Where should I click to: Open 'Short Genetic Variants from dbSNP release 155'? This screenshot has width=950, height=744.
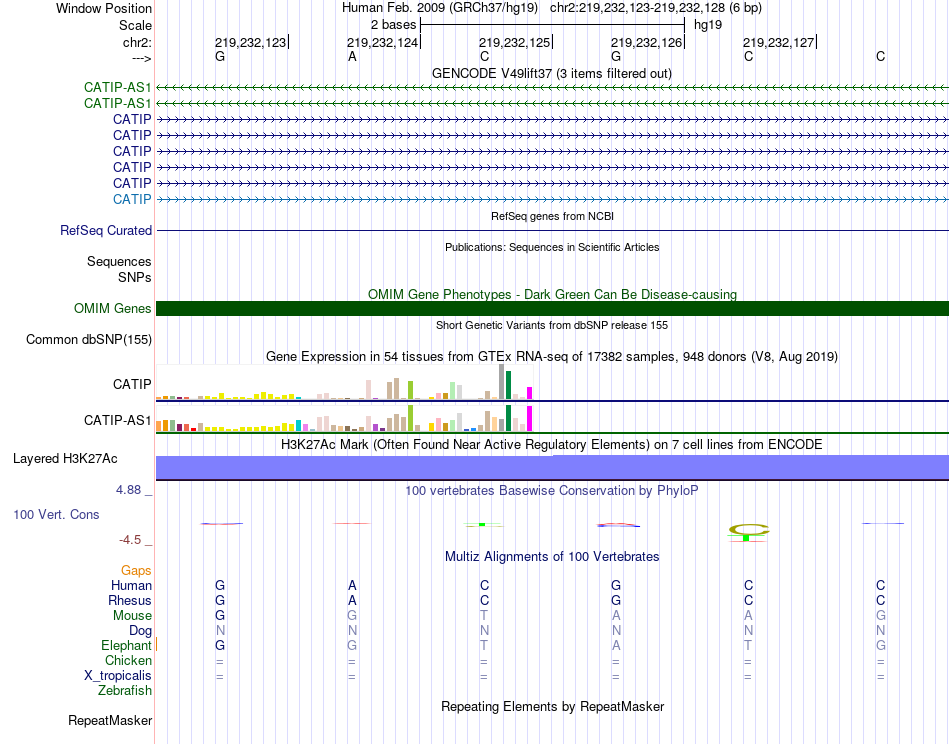(x=552, y=325)
